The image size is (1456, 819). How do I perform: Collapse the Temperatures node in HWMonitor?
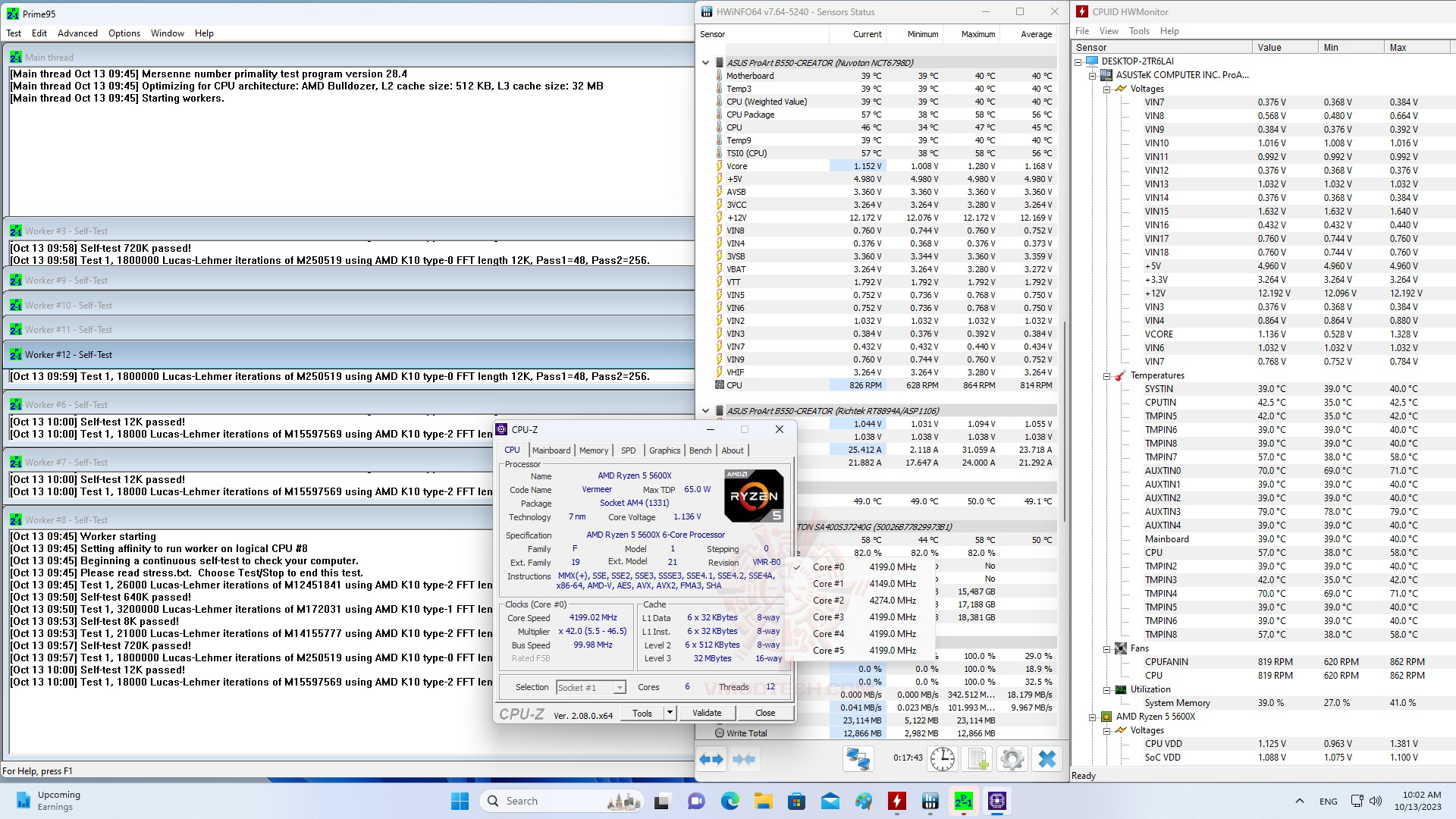[1107, 376]
